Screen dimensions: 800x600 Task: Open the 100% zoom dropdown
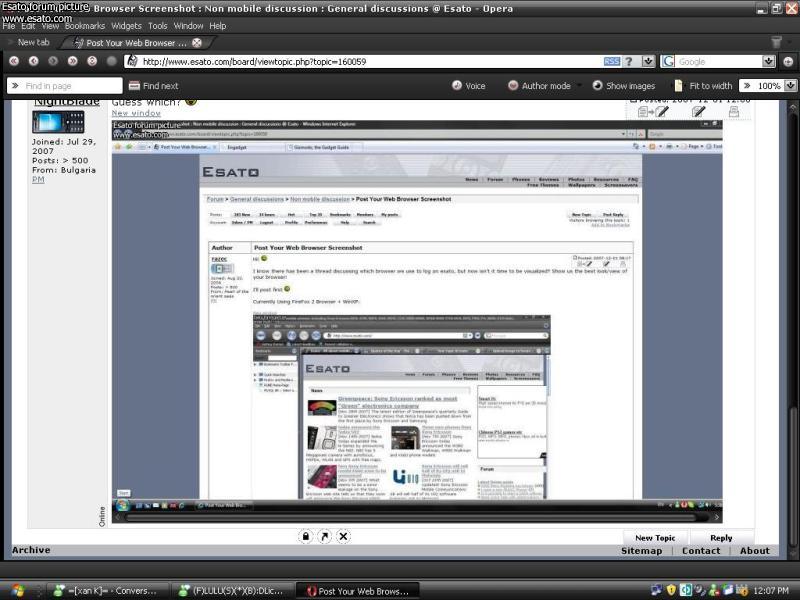click(x=790, y=86)
